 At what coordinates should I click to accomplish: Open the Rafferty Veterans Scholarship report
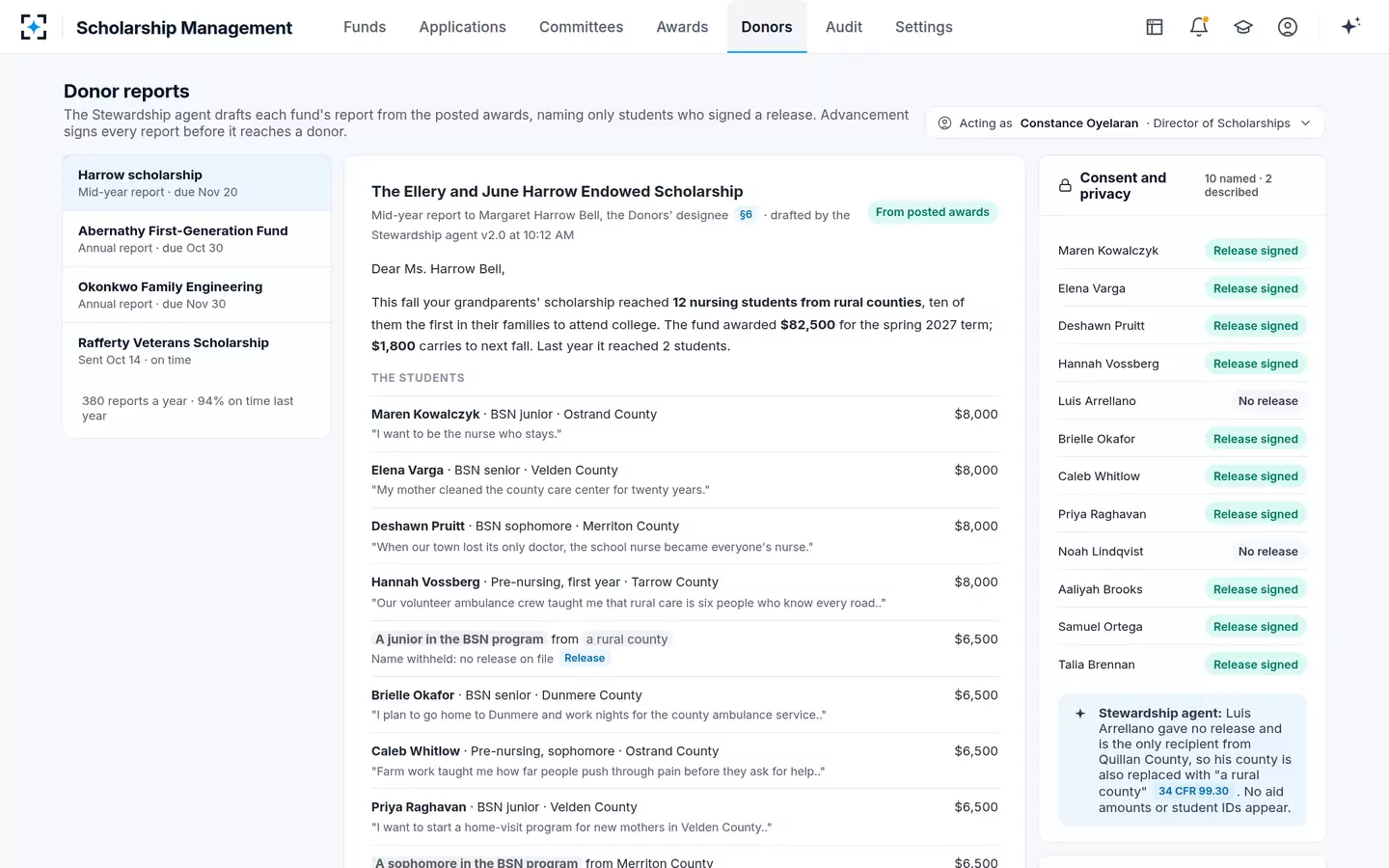197,351
